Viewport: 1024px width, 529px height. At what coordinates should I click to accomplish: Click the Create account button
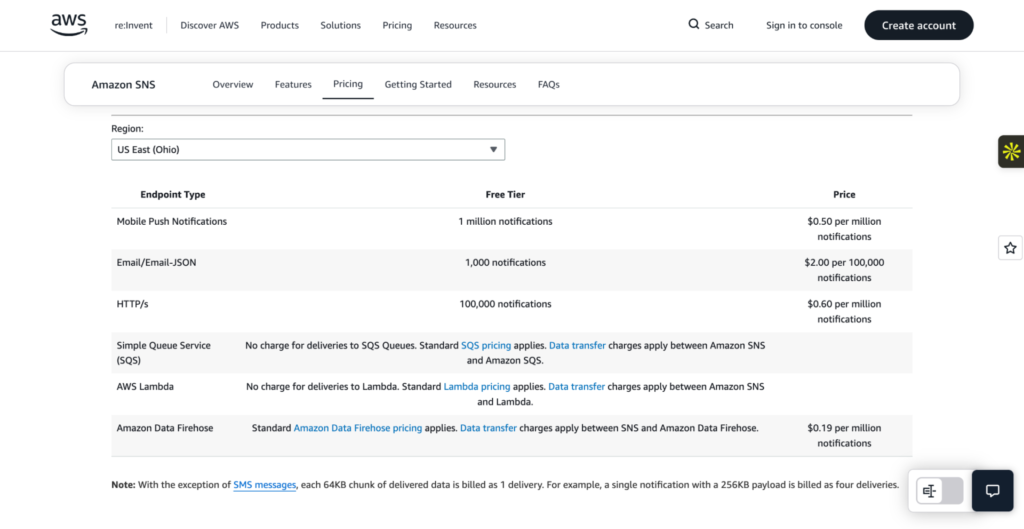coord(918,25)
